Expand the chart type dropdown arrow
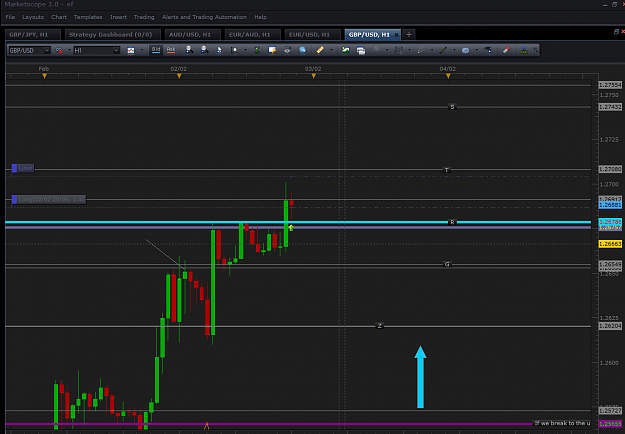 tap(142, 51)
